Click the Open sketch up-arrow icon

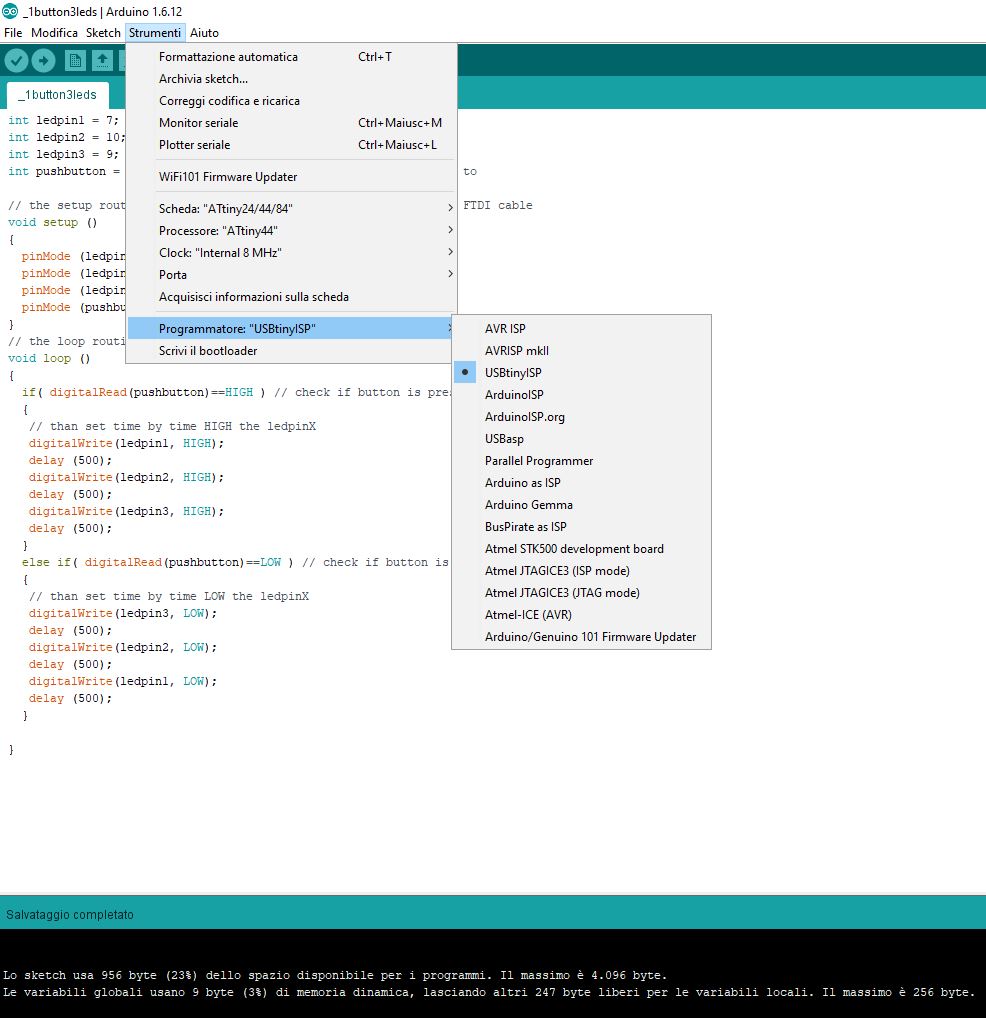tap(102, 61)
